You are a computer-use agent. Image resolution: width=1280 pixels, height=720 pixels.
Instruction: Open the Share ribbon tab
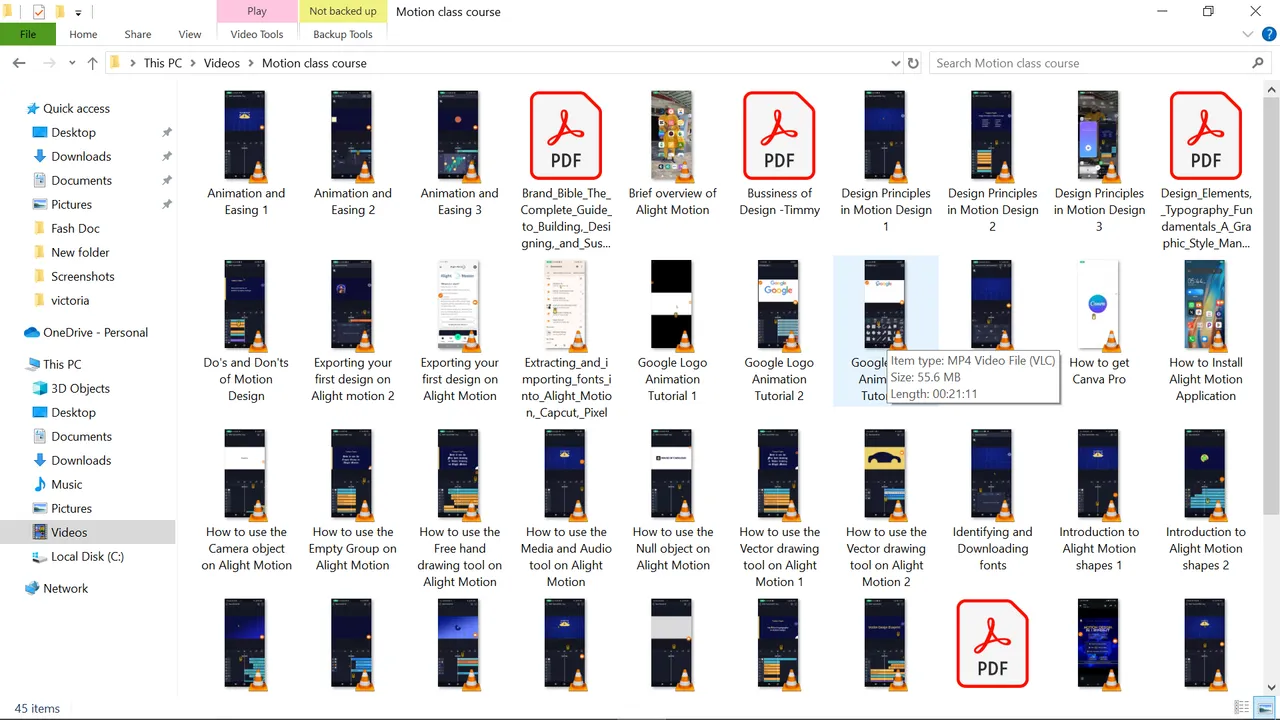138,34
